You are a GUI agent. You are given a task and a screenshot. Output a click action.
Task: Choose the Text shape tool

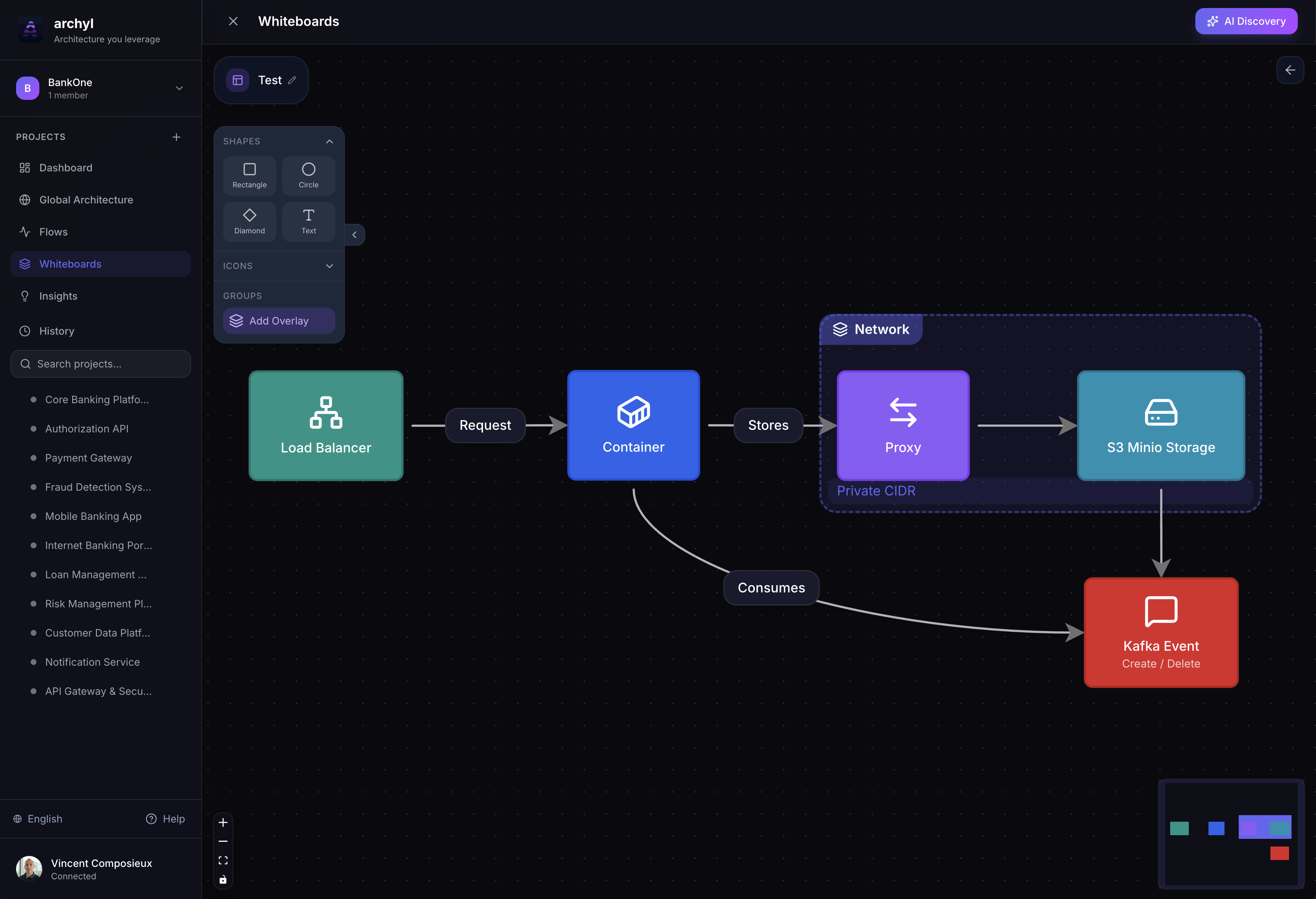click(x=308, y=221)
